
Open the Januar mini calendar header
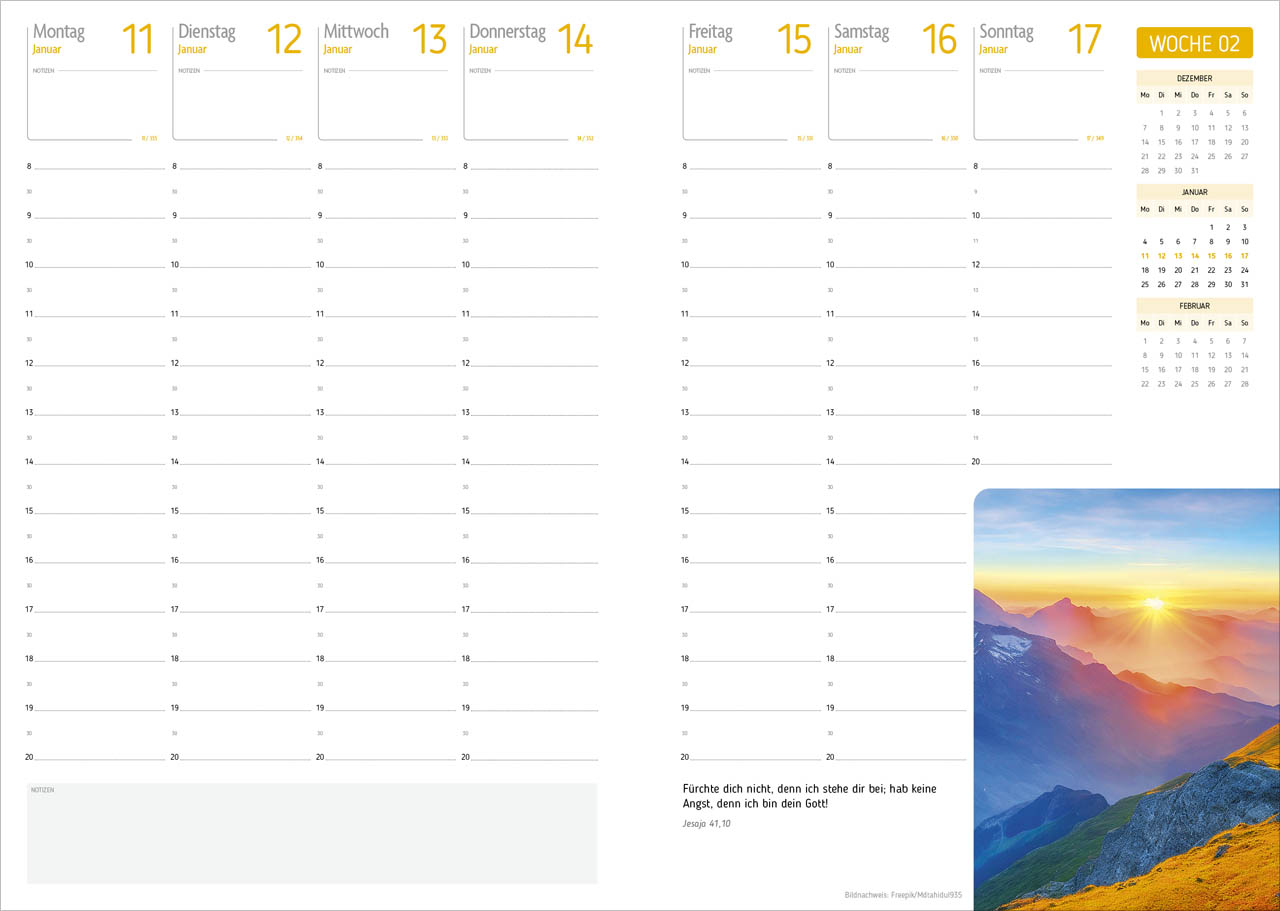click(1194, 192)
